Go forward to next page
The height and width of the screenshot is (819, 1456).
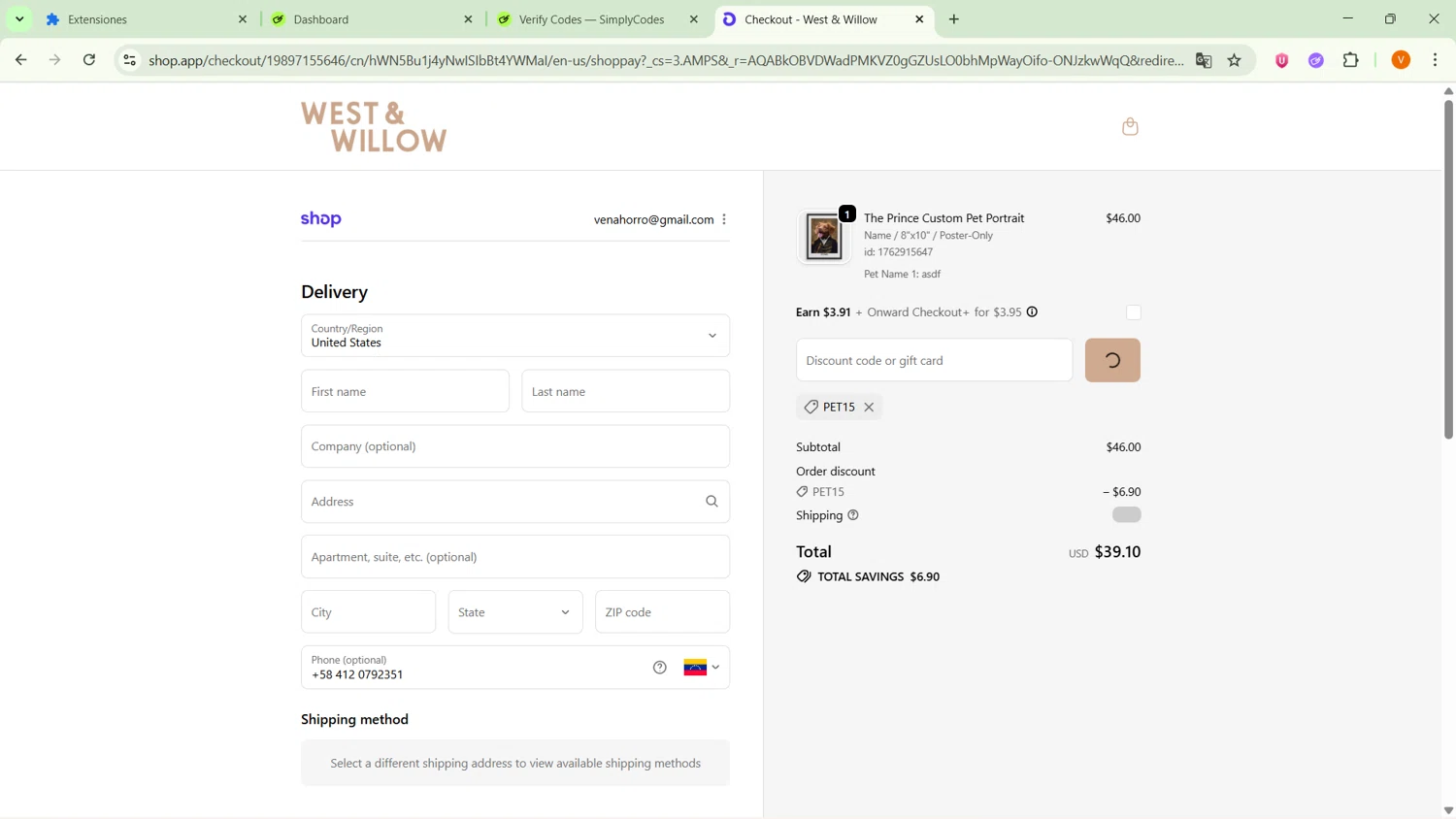(x=55, y=60)
